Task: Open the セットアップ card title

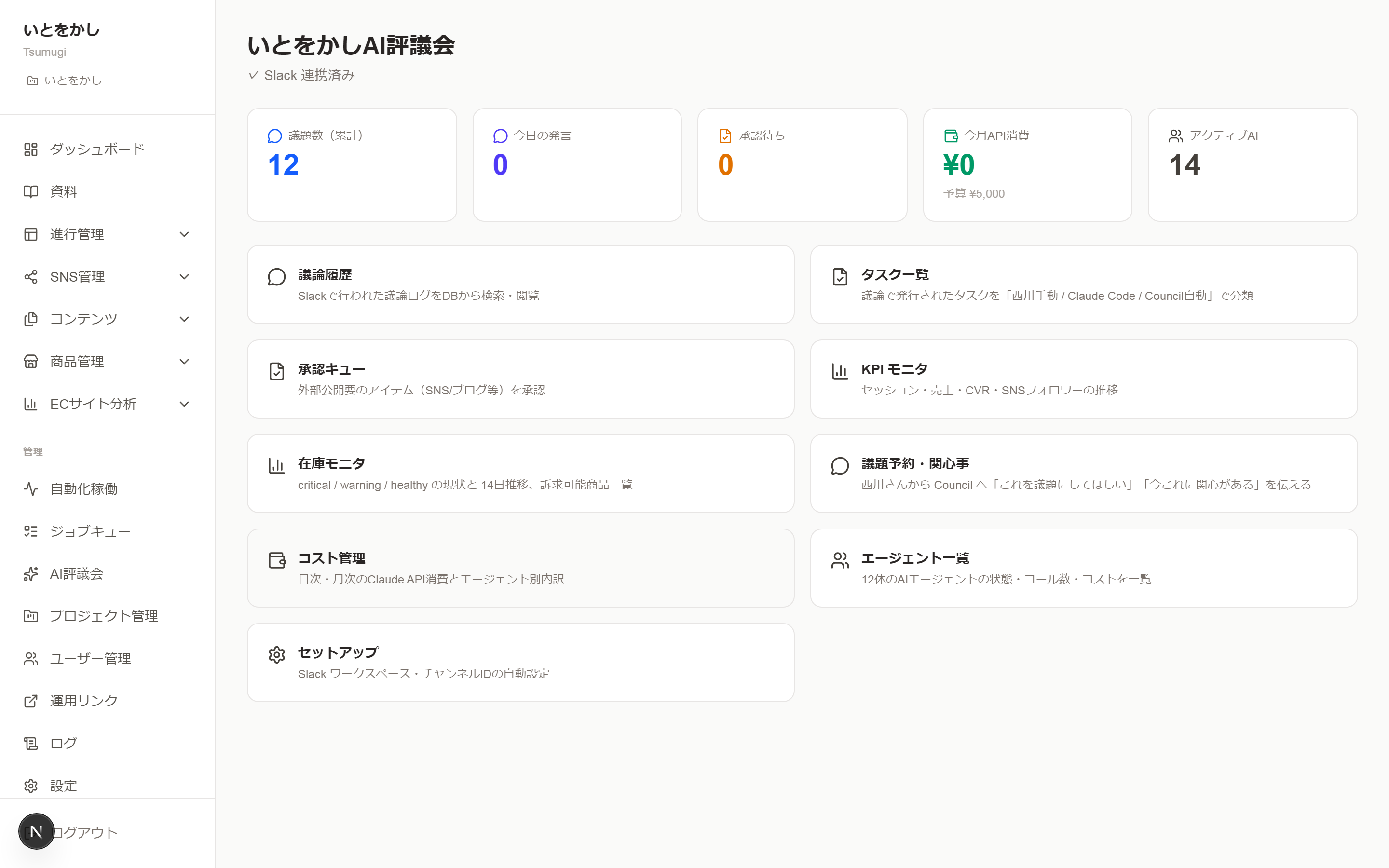Action: point(338,653)
